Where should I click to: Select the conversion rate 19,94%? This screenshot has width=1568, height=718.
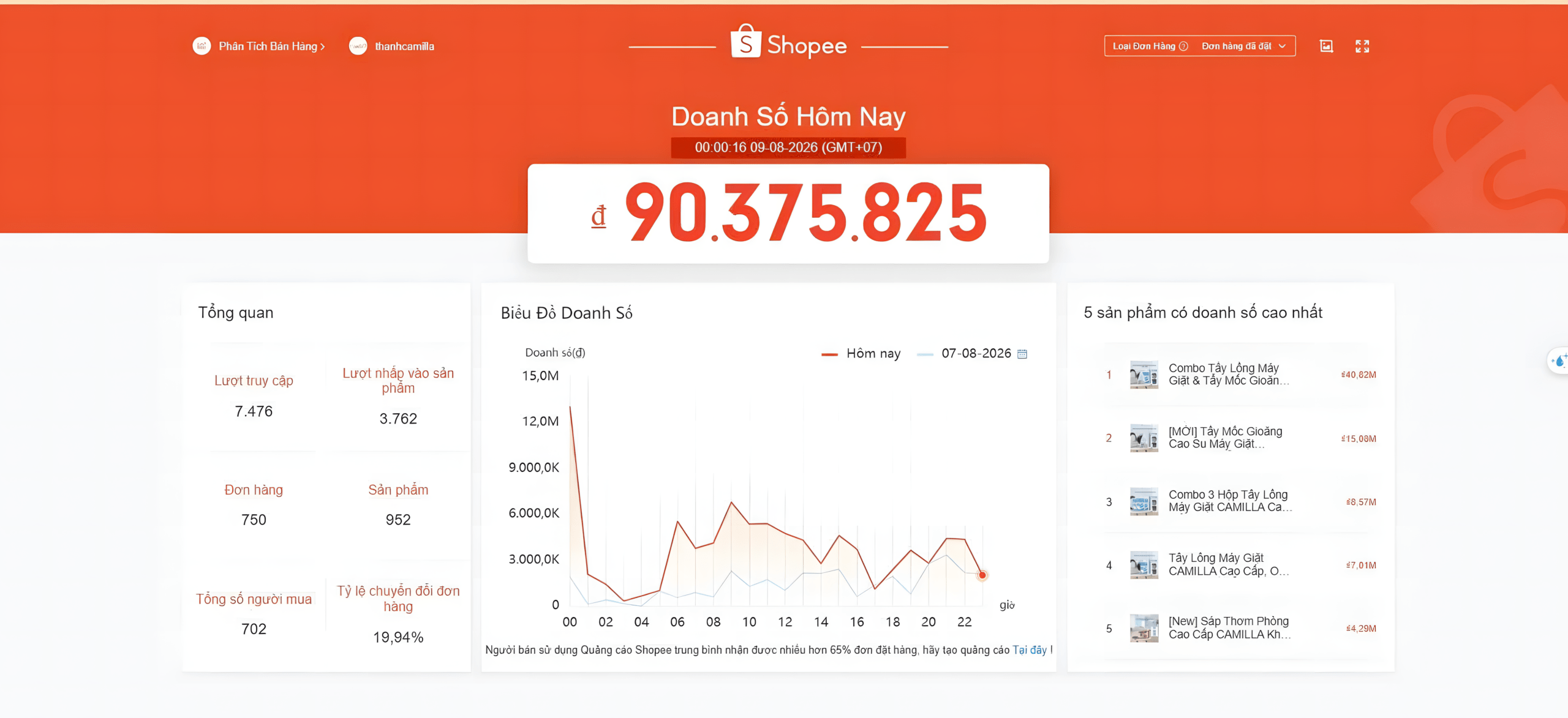398,637
